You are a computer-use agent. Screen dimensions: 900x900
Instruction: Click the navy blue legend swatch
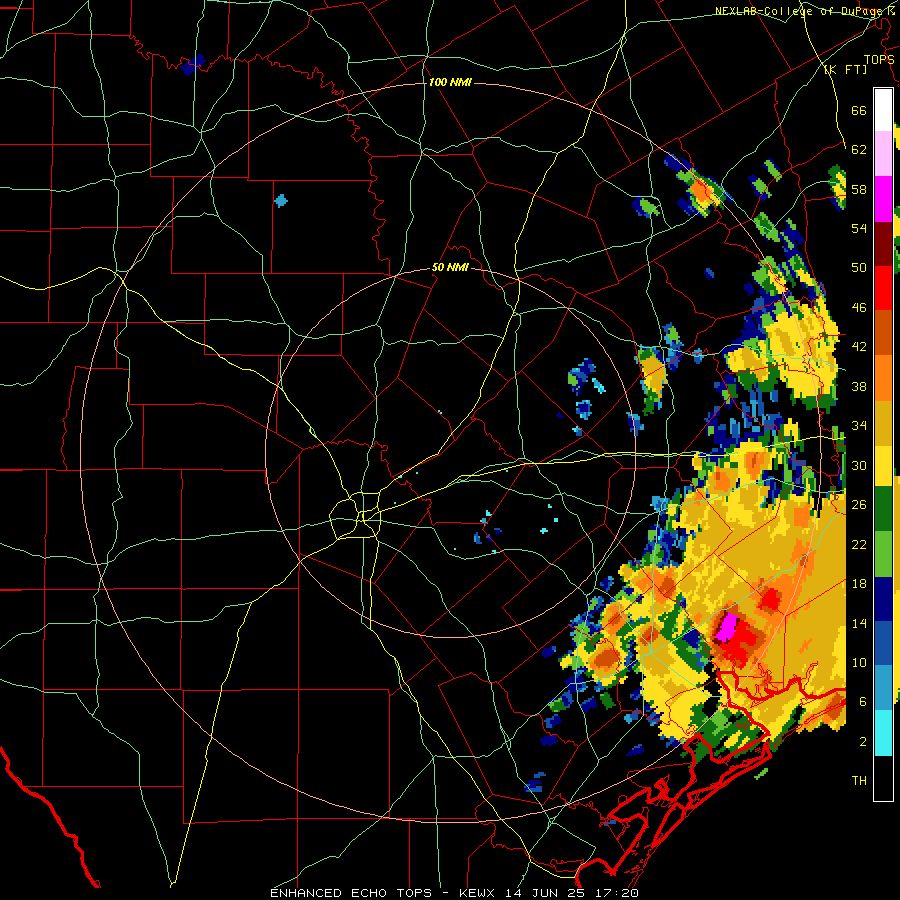click(x=883, y=599)
